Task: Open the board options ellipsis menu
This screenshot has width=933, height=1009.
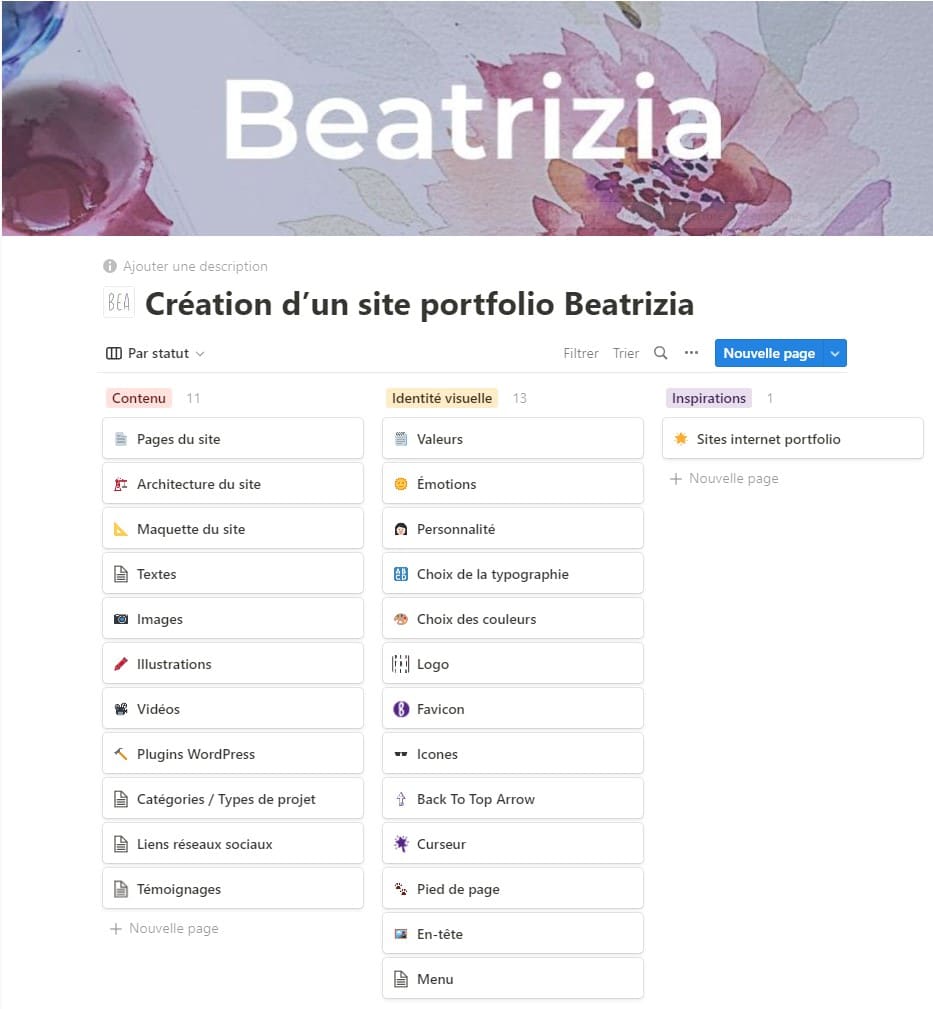Action: 691,352
